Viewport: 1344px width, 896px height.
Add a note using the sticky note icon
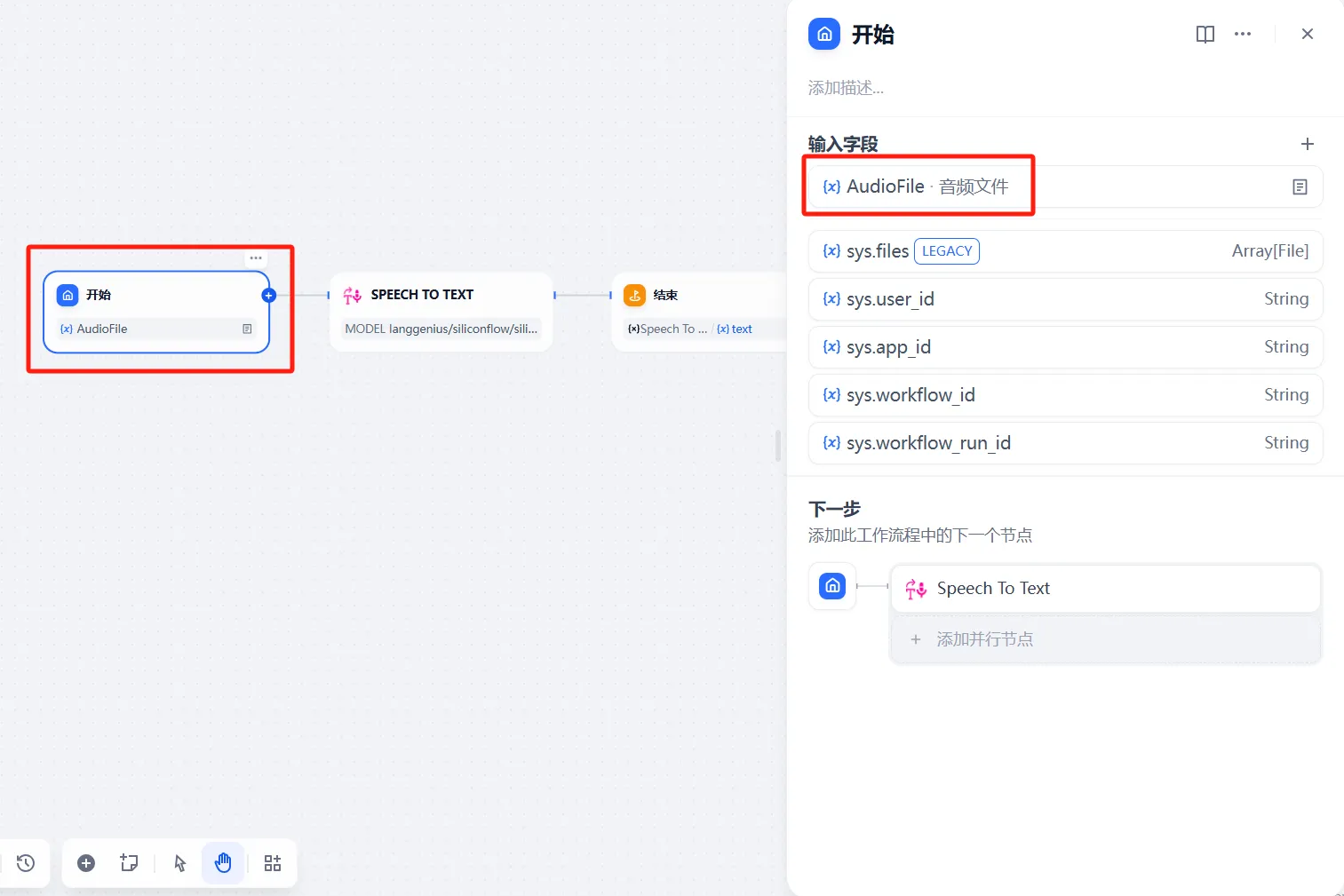pos(129,862)
